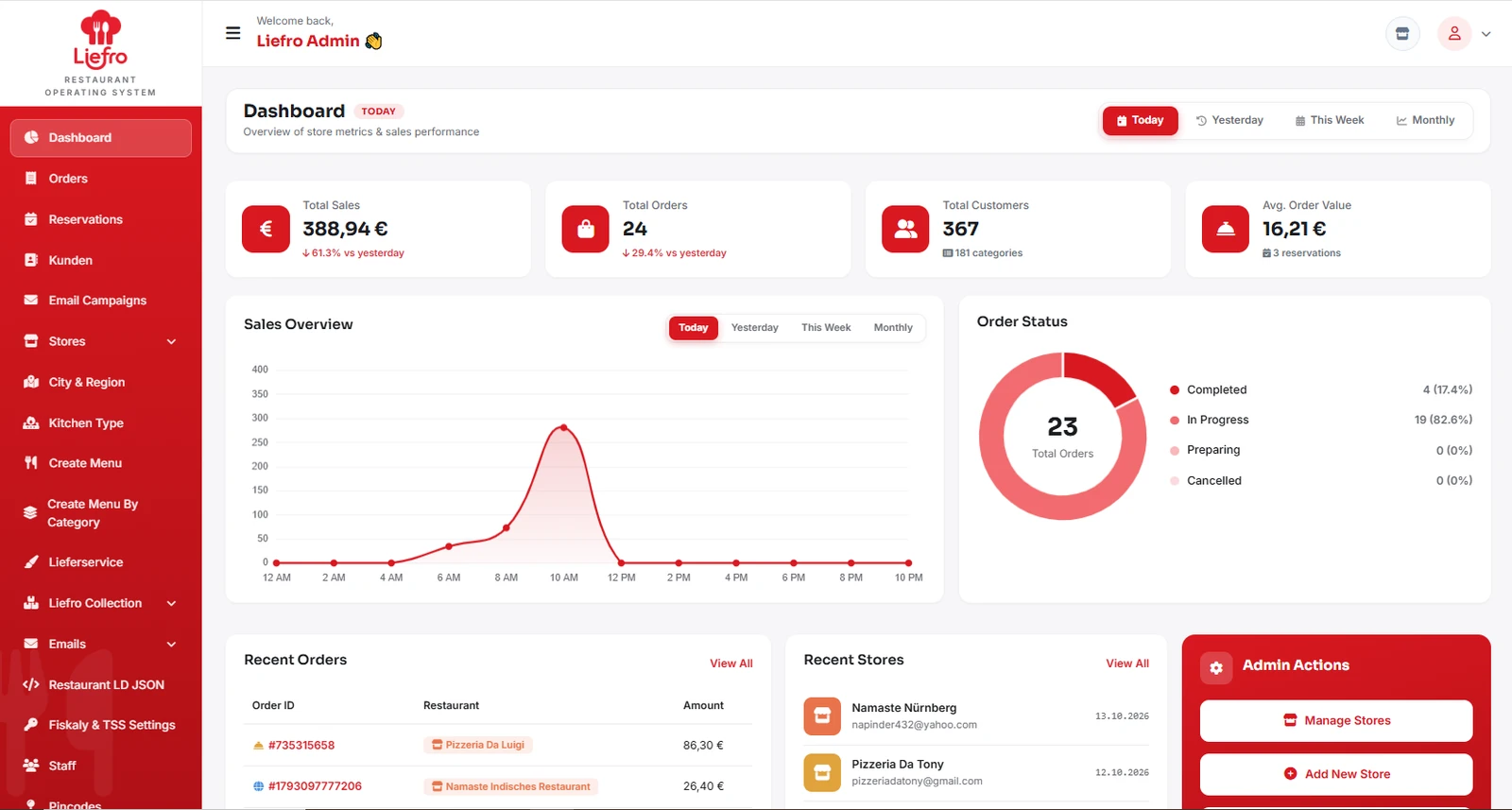Expand the Emails submenu chevron

click(x=171, y=644)
